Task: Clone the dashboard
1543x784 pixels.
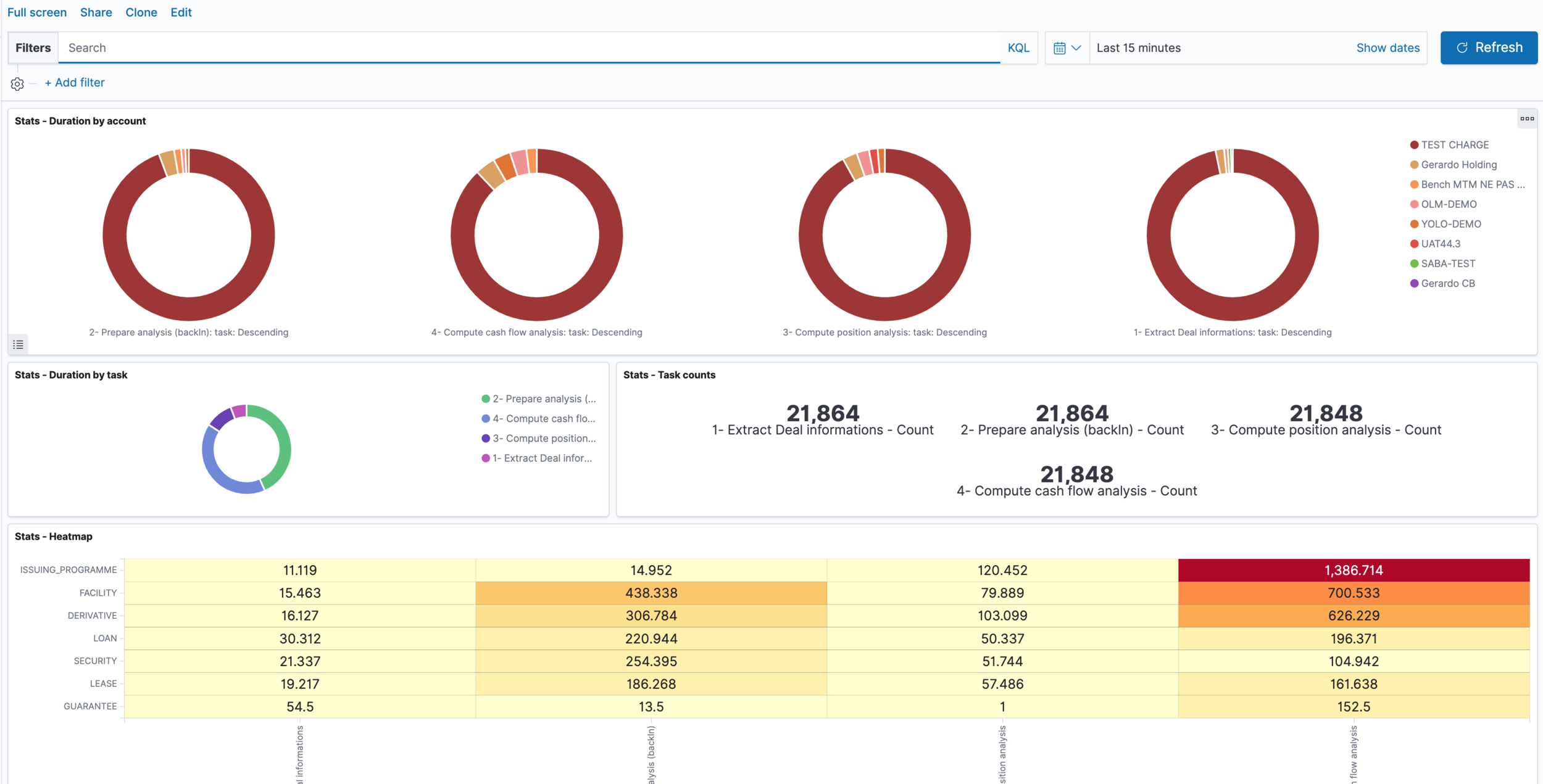Action: (x=141, y=12)
